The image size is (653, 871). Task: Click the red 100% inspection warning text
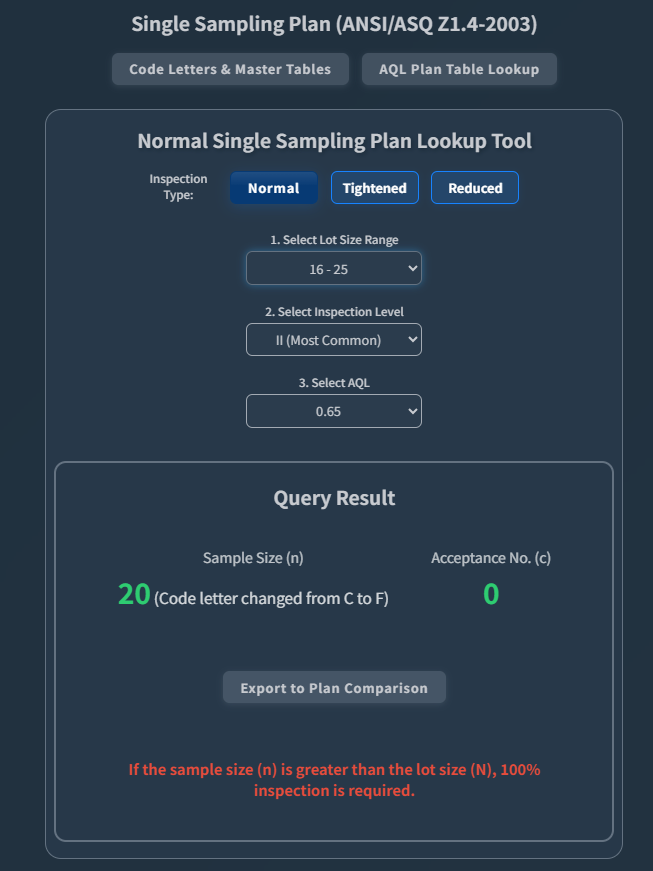334,780
